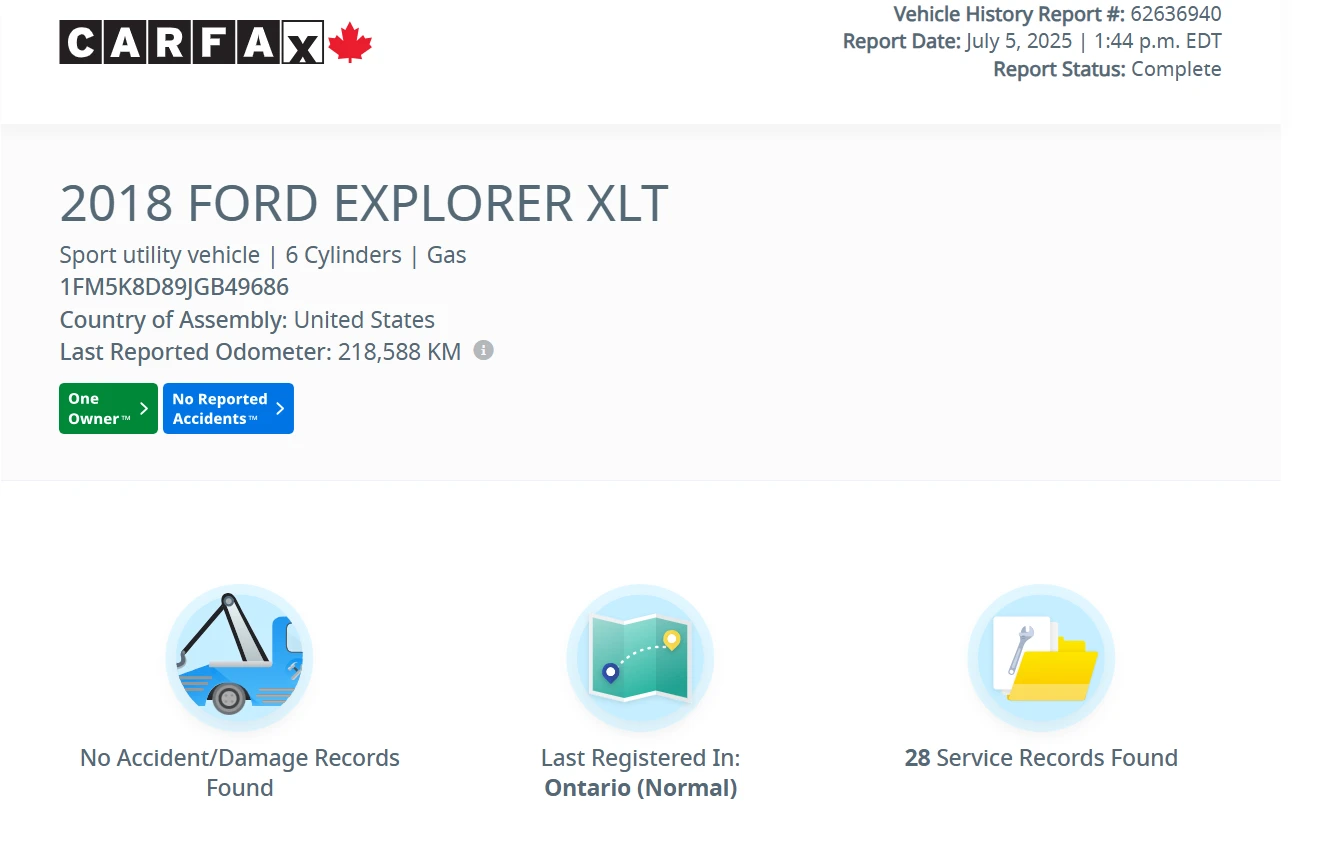The height and width of the screenshot is (845, 1321).
Task: Expand the chevron on One Owner badge
Action: pos(144,408)
